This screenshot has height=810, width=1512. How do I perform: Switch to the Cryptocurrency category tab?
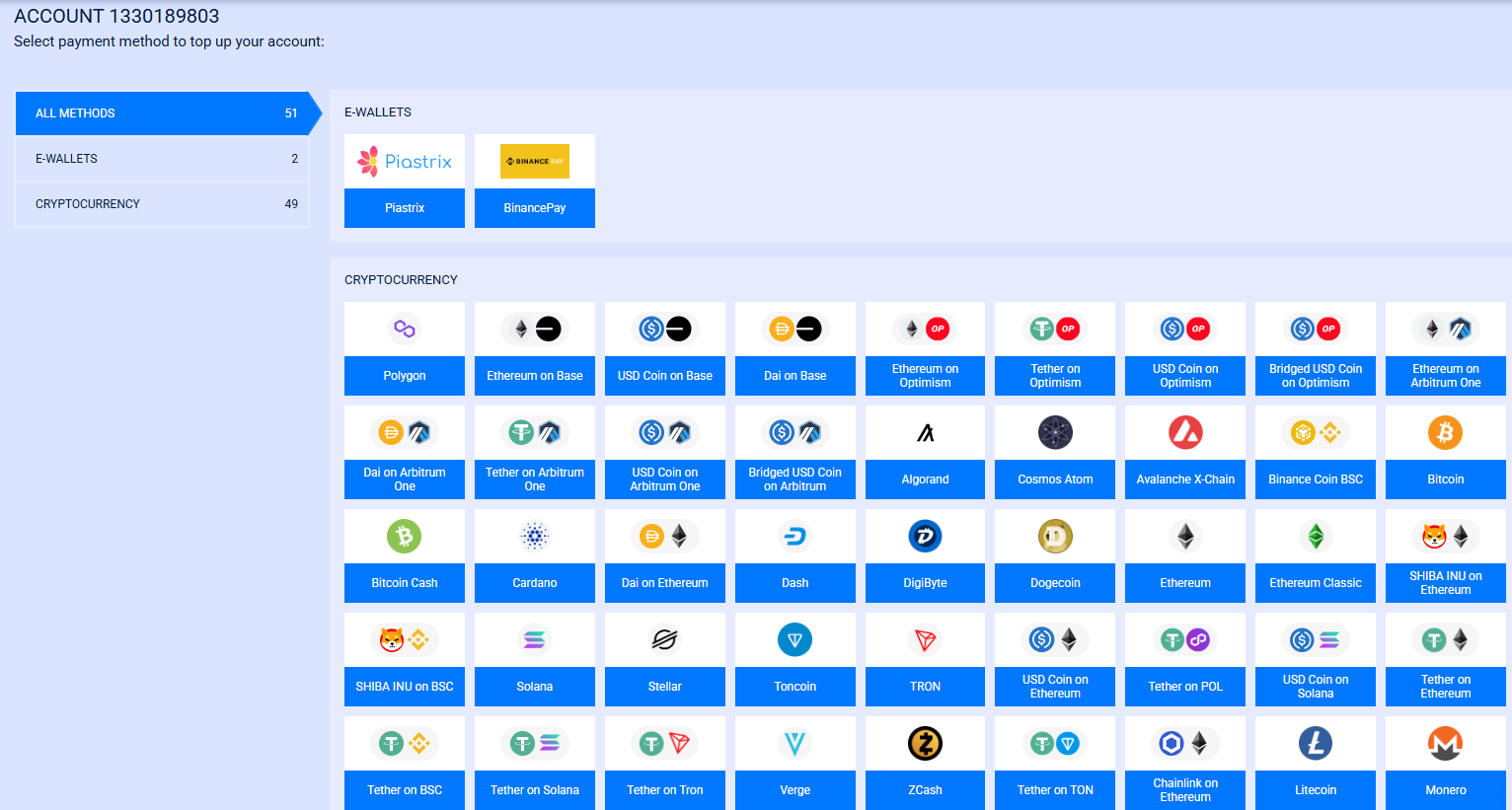click(162, 204)
